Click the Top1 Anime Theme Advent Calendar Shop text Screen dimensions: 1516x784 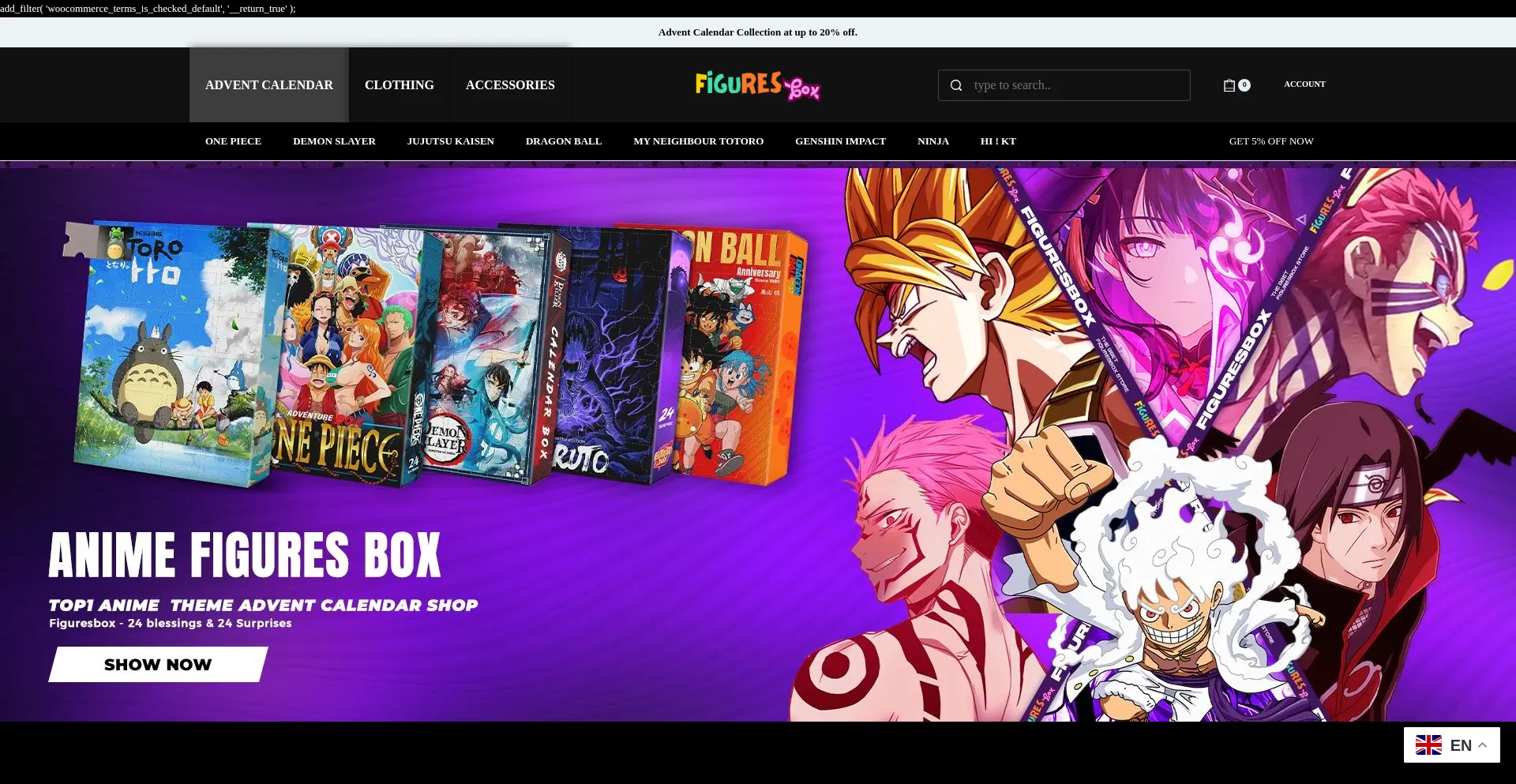pyautogui.click(x=263, y=606)
